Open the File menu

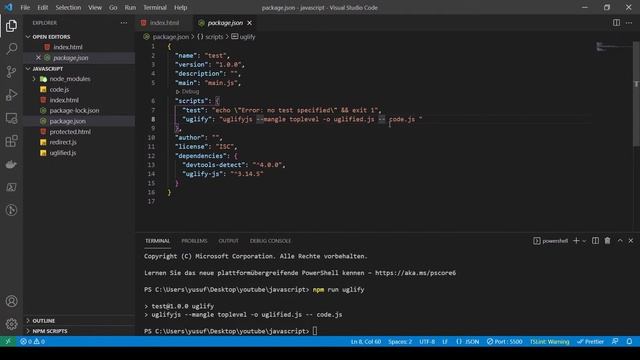(x=25, y=7)
